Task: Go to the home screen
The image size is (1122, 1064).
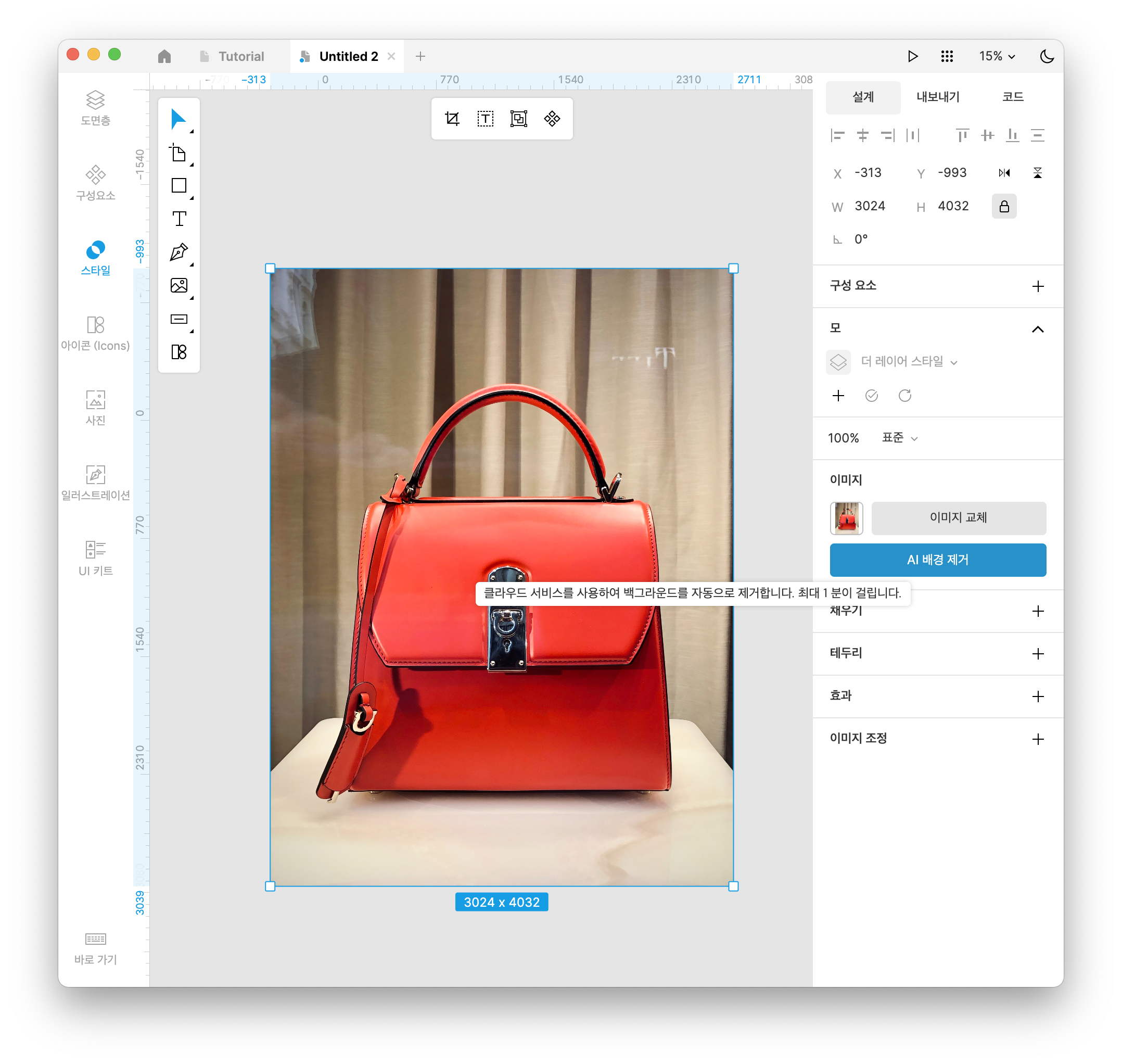Action: tap(164, 56)
